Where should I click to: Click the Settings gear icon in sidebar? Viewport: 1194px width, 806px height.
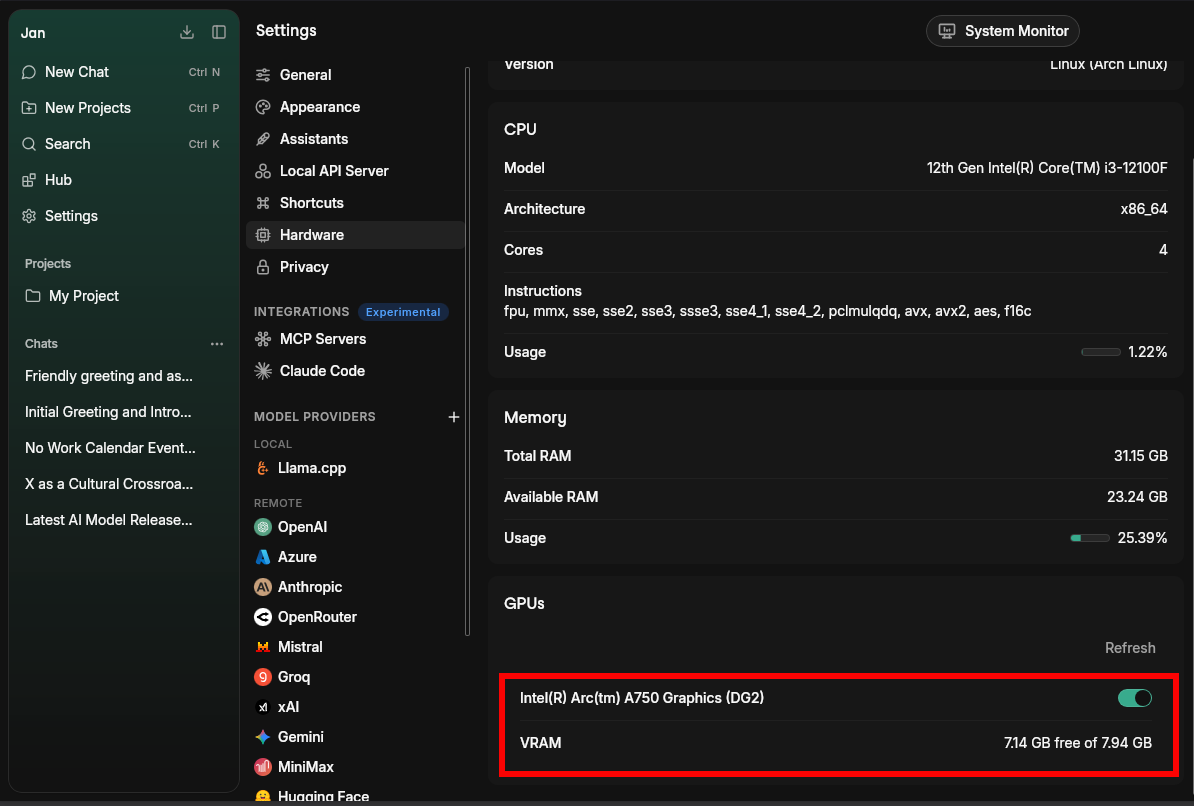tap(29, 216)
